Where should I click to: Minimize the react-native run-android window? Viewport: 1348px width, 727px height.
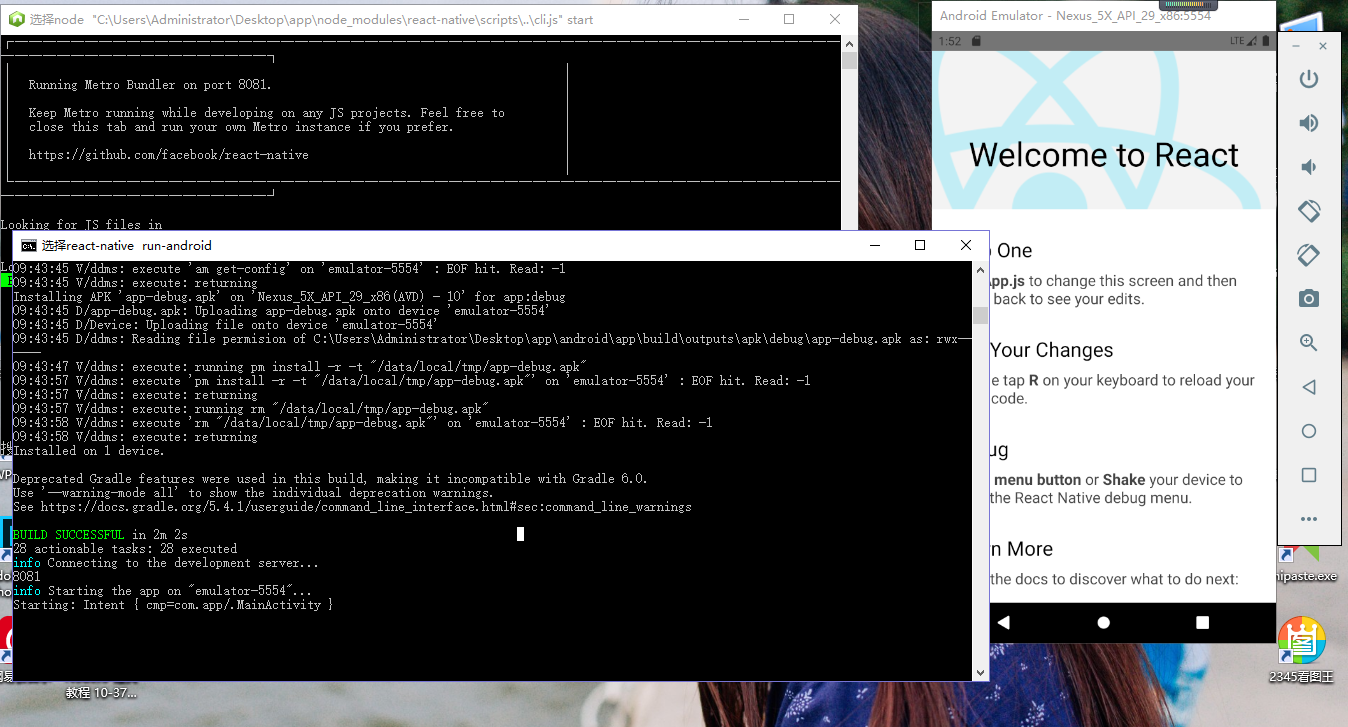[x=875, y=245]
